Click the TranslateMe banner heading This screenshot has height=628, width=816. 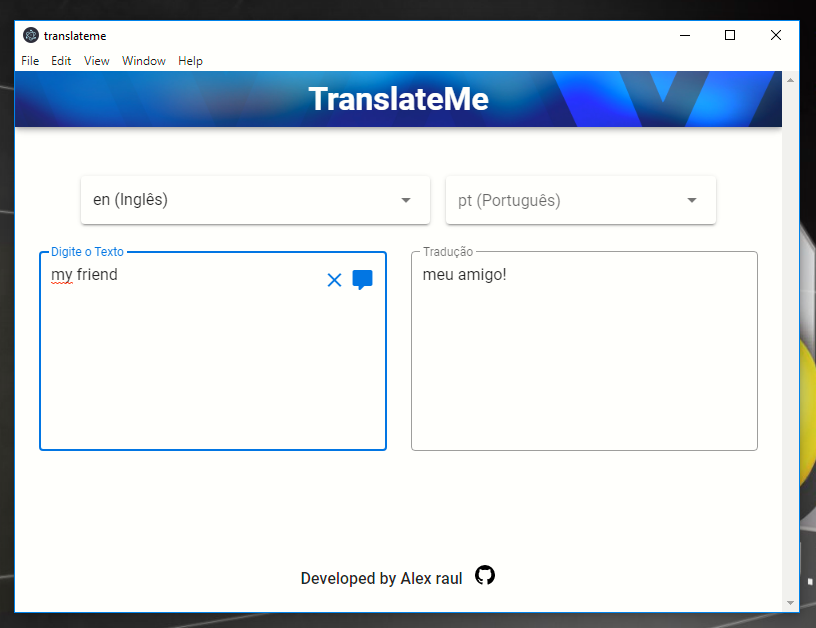[398, 99]
